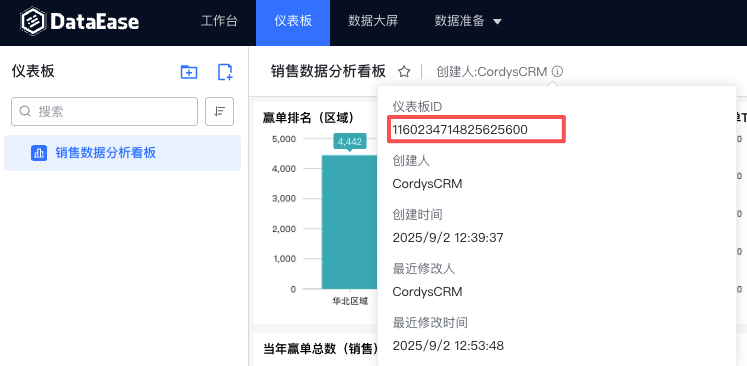
Task: Open the 数据大屏 tab
Action: pos(373,21)
